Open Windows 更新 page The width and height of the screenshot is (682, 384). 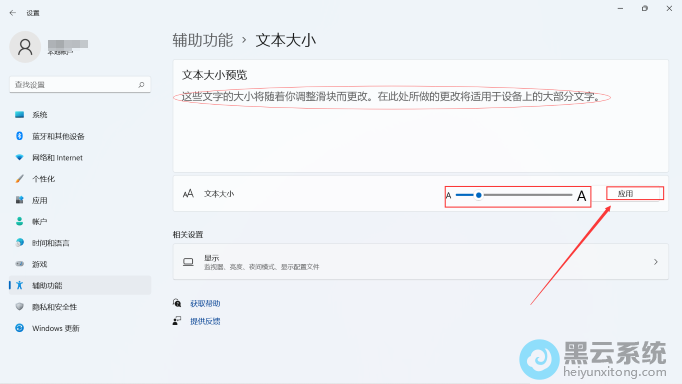click(80, 328)
